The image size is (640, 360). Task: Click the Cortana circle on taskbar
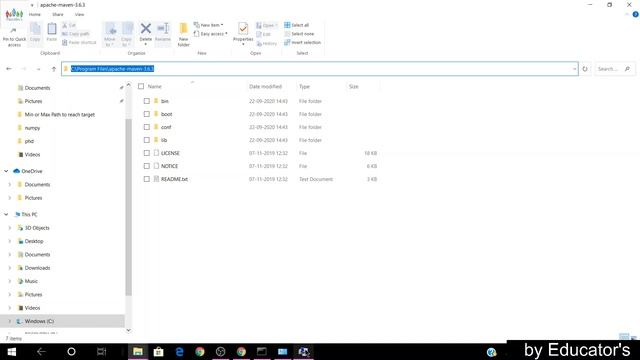71,351
